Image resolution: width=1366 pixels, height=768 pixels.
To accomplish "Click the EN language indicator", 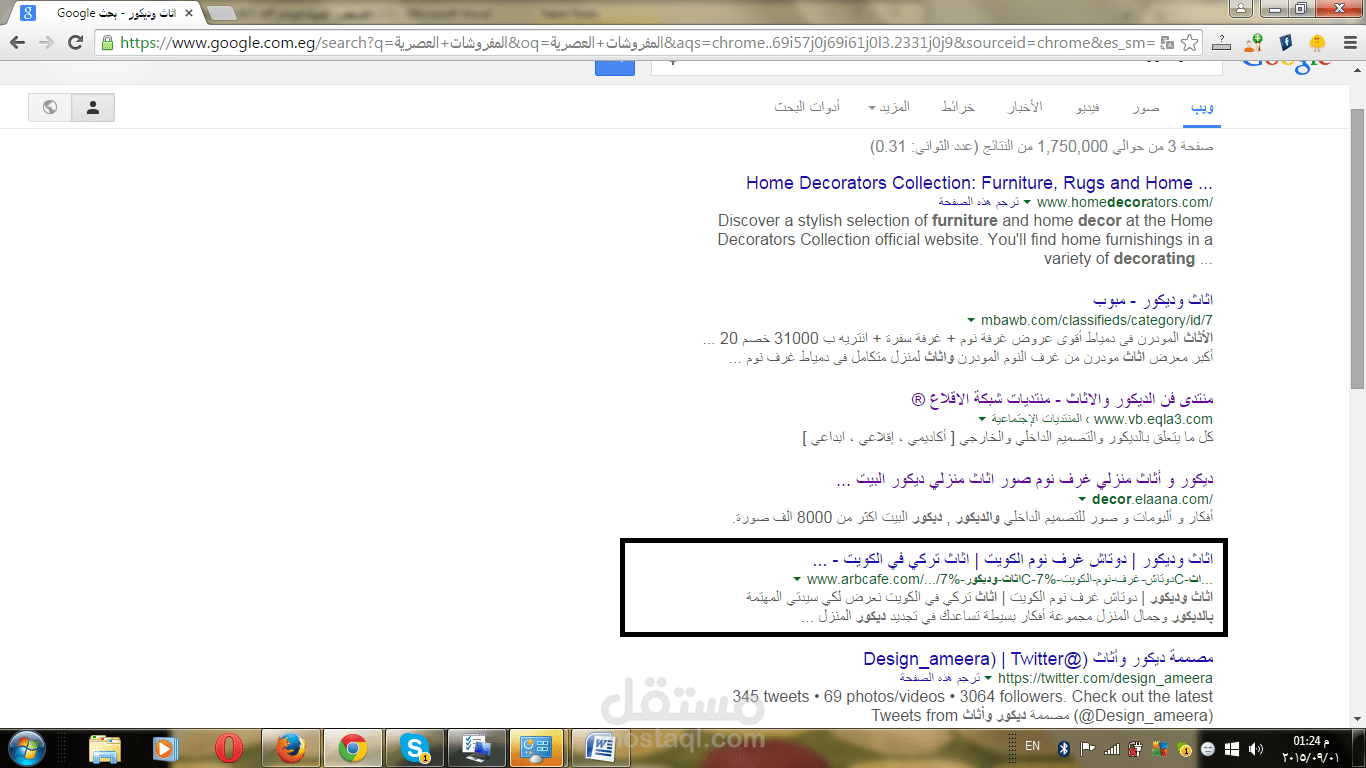I will coord(1033,747).
